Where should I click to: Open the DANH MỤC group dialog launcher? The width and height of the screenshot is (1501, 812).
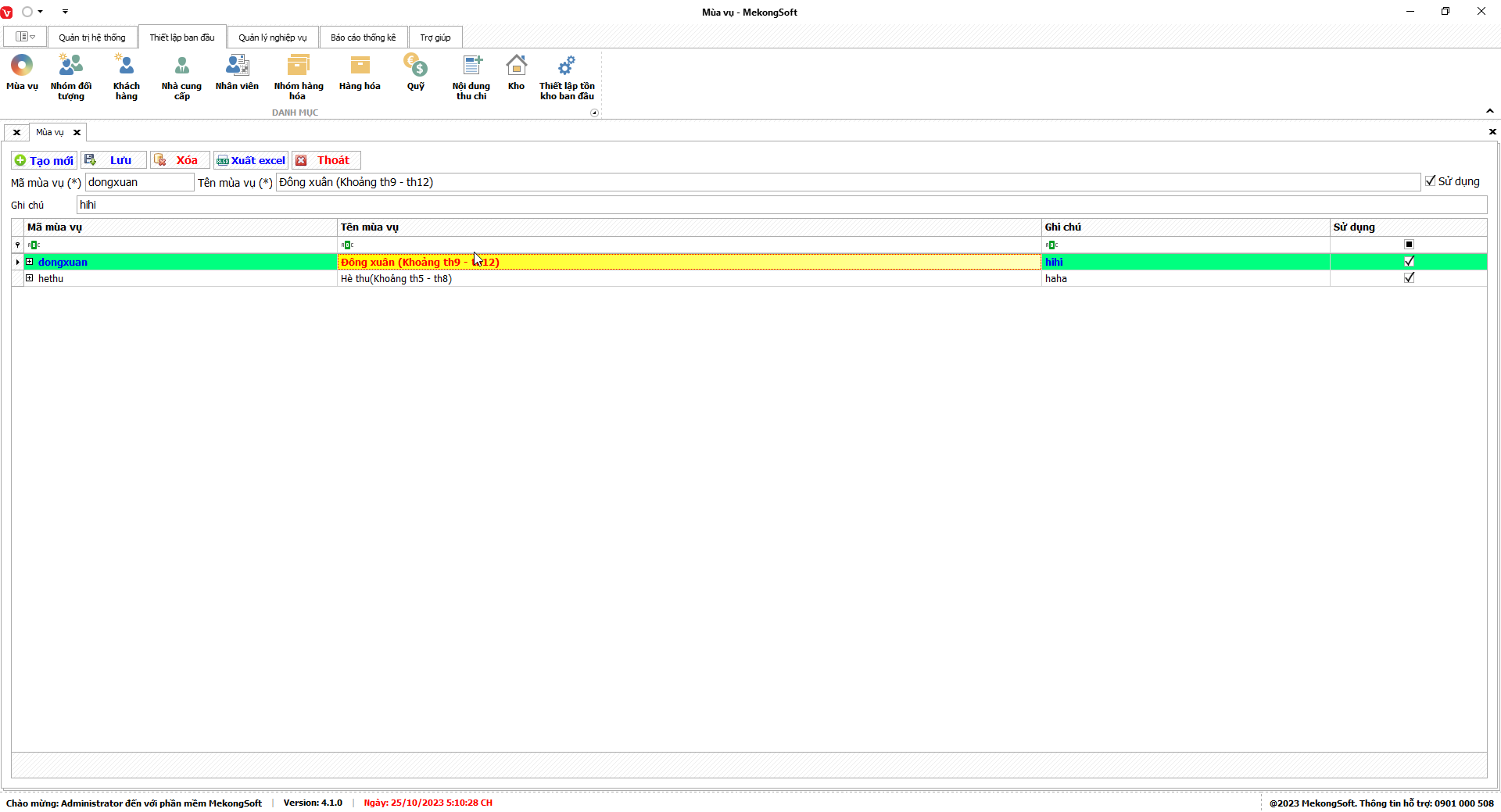click(x=594, y=113)
